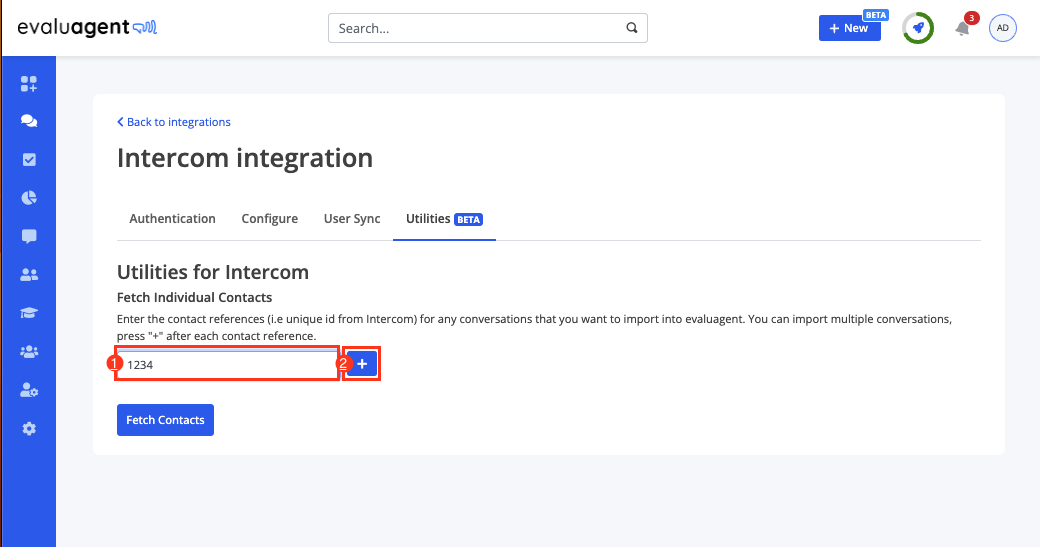This screenshot has width=1040, height=547.
Task: Open the settings gear sidebar icon
Action: [29, 428]
